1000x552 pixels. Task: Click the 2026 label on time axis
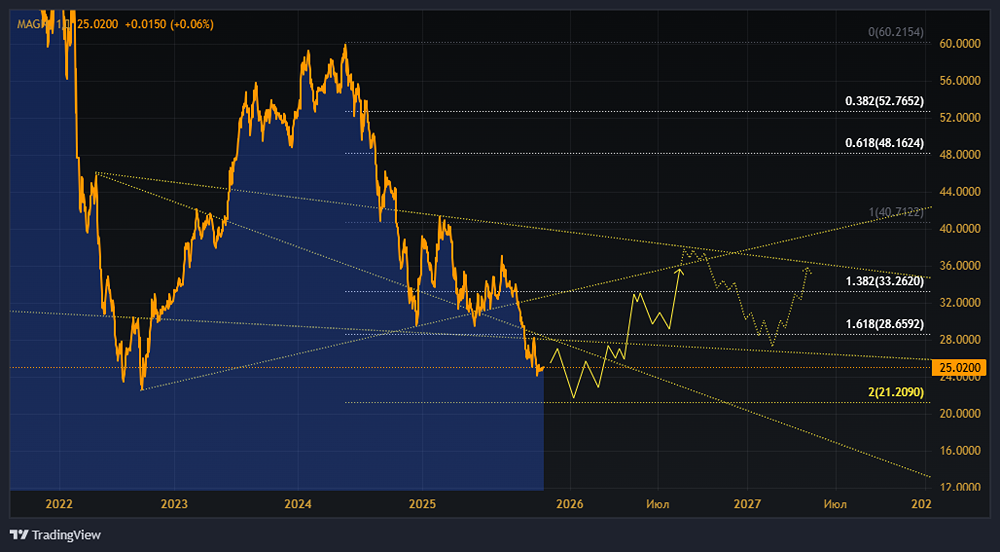570,504
